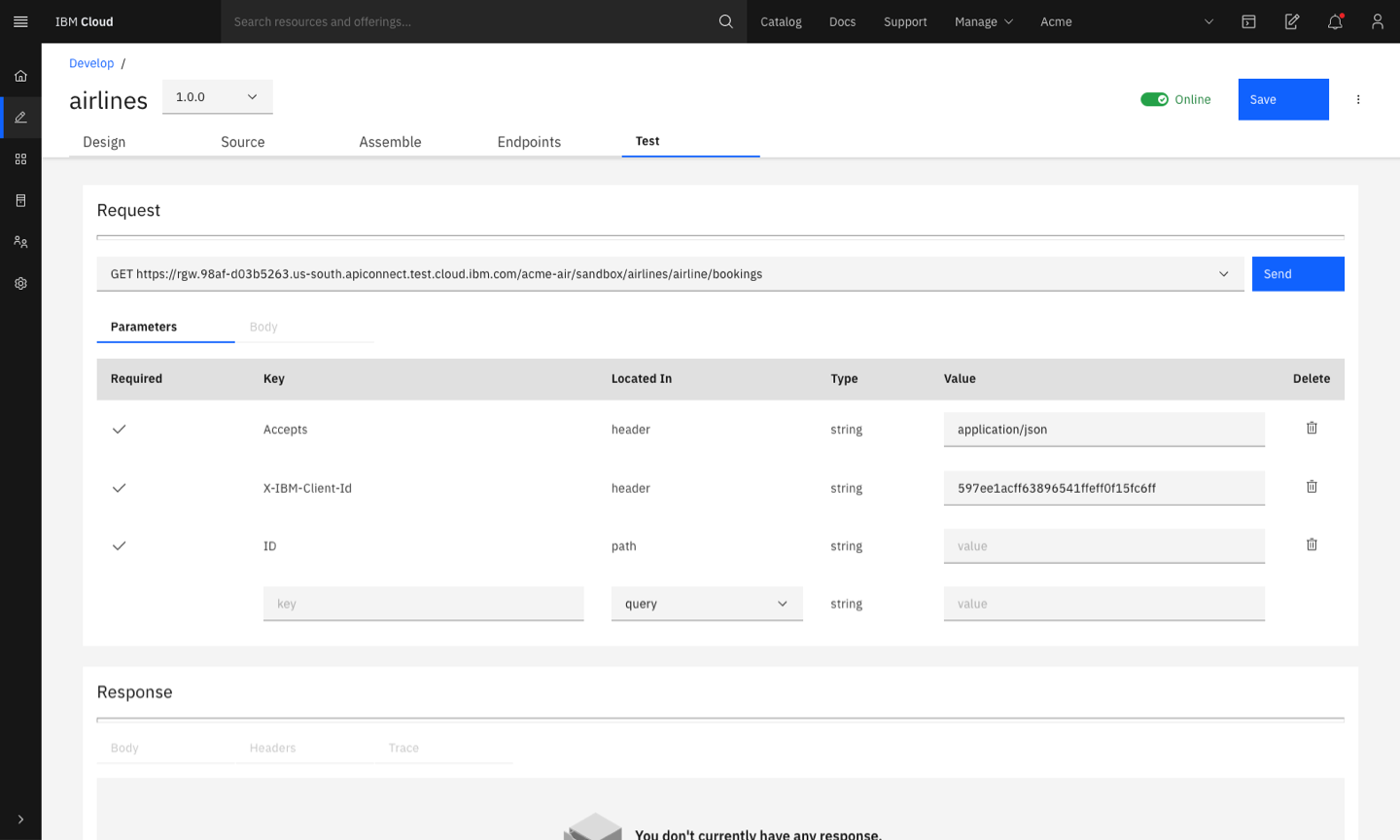Screen dimensions: 1400x840
Task: Select the Develop pencil sidebar icon
Action: click(x=20, y=118)
